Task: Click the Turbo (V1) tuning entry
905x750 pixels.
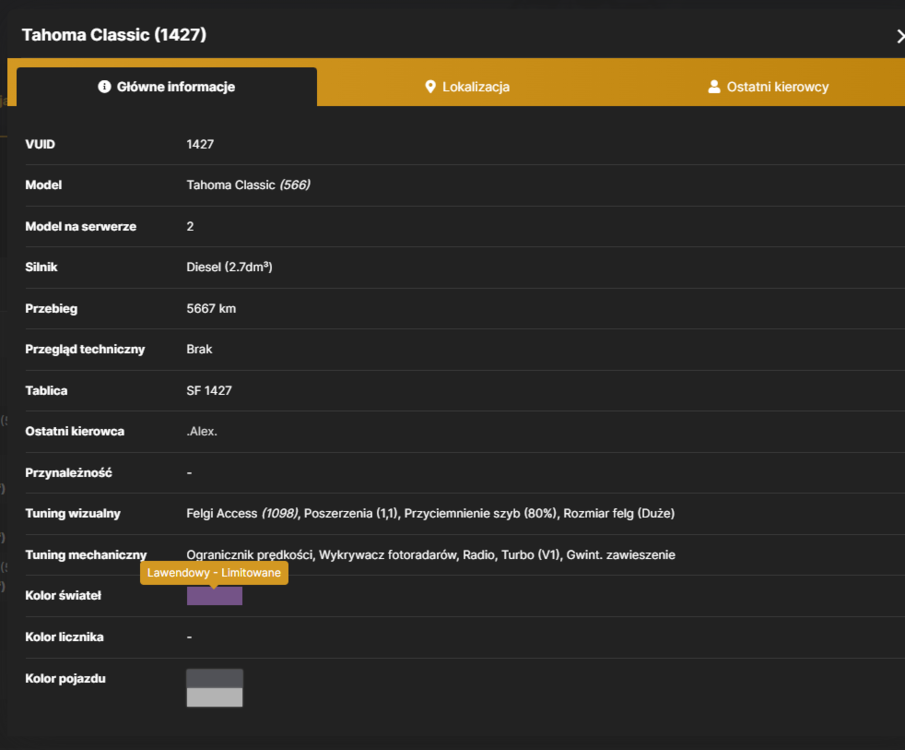Action: tap(531, 555)
